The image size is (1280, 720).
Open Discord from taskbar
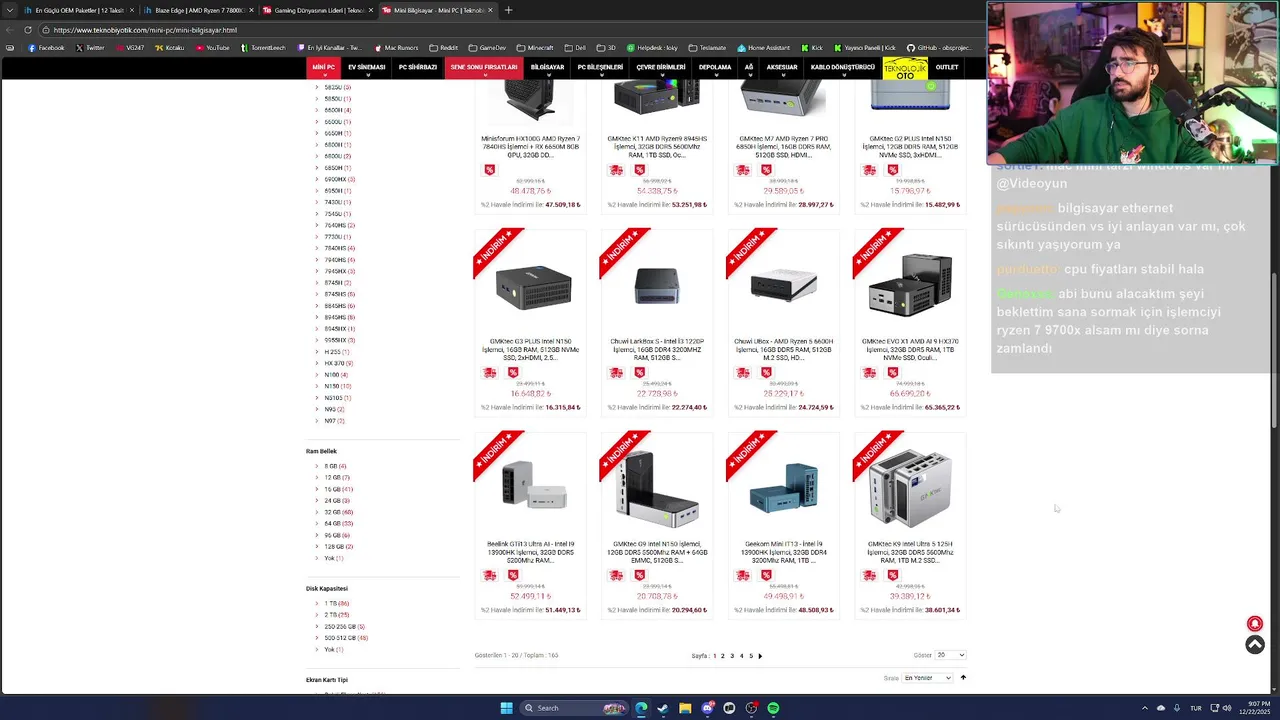(707, 708)
